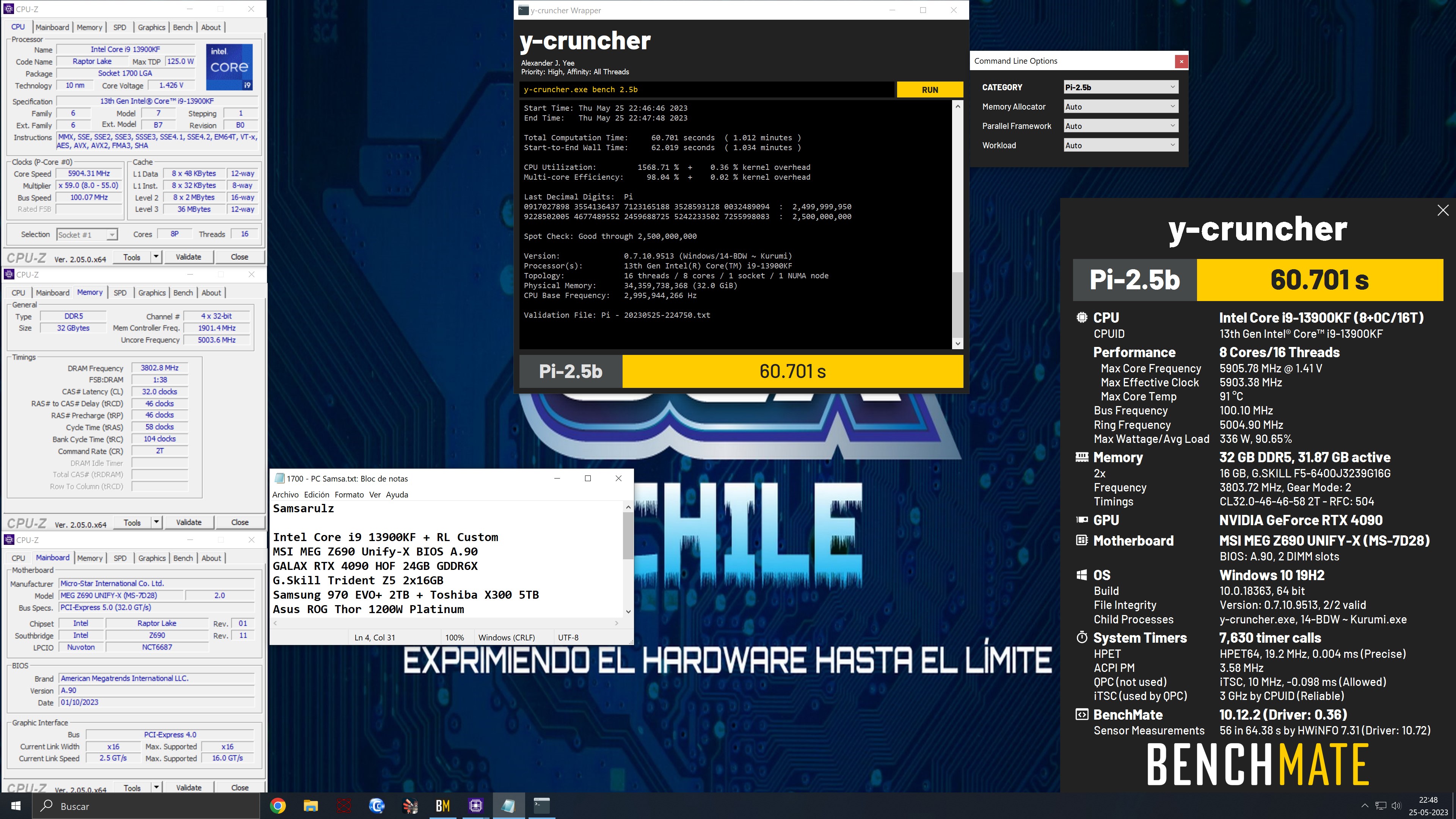Open Ayuda menu in Notepad

point(397,494)
